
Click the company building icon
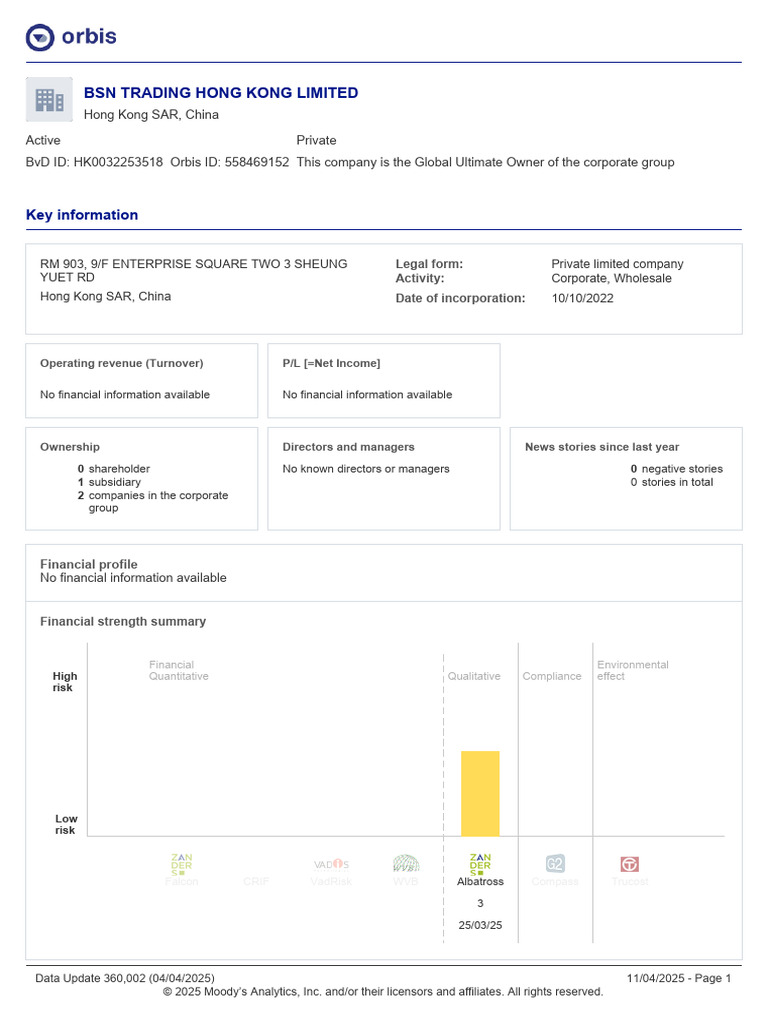pos(49,100)
